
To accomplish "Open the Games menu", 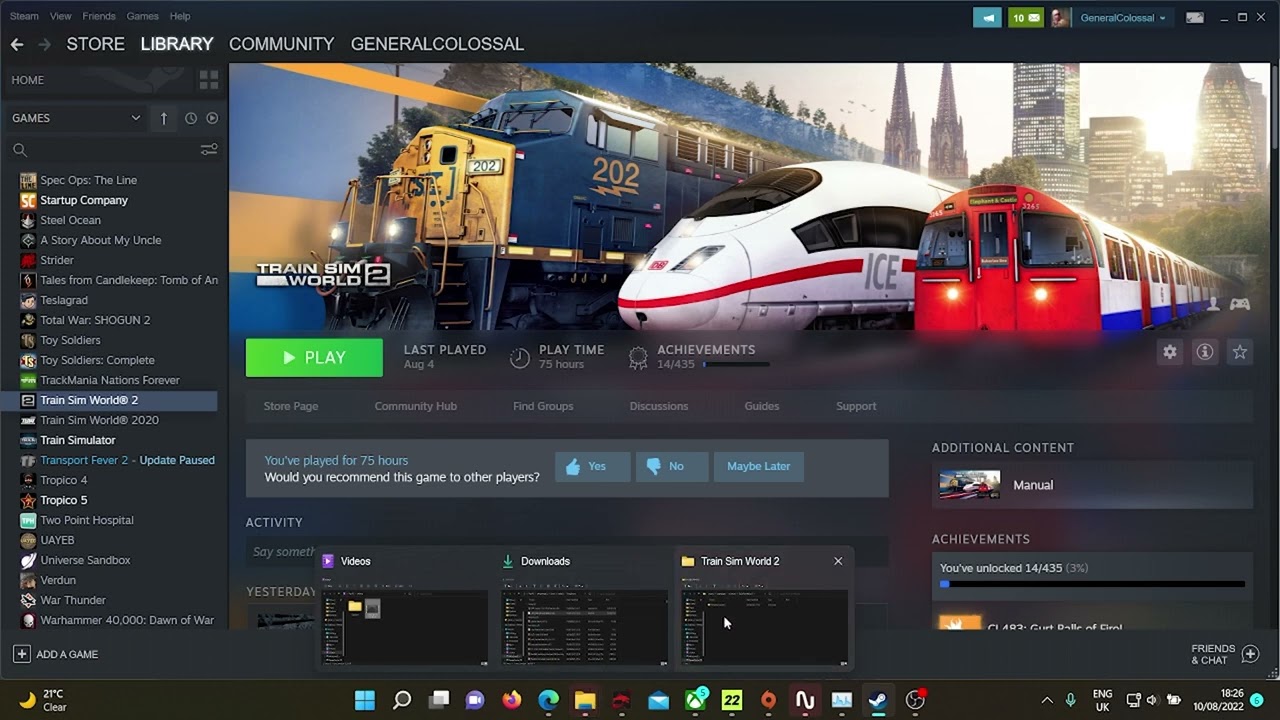I will (142, 16).
